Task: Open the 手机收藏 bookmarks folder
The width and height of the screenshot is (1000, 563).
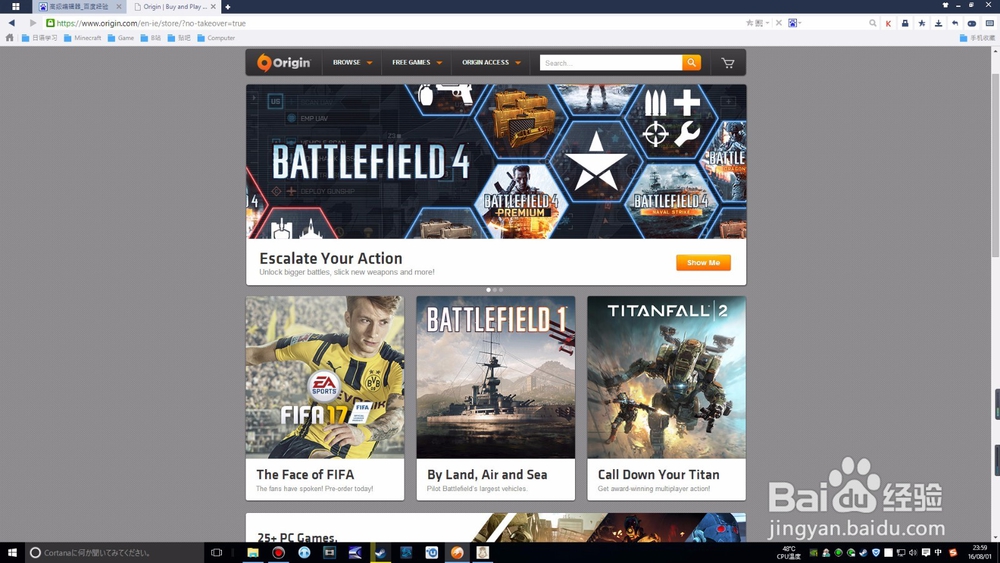Action: pyautogui.click(x=977, y=38)
